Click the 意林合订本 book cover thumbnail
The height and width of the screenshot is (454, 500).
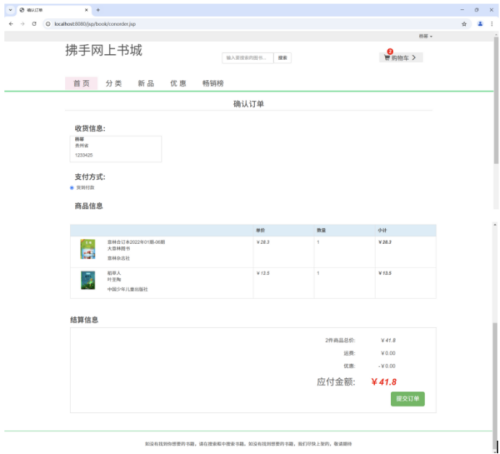tap(88, 249)
